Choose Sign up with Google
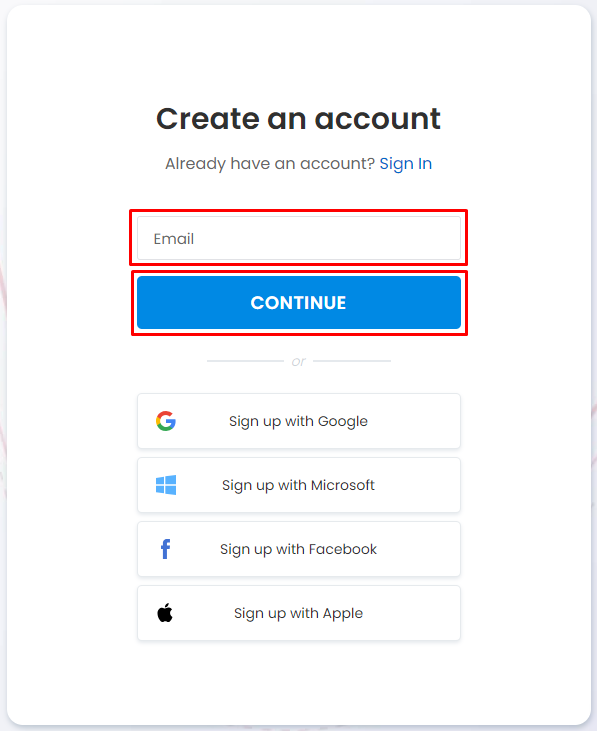The height and width of the screenshot is (731, 597). 299,421
